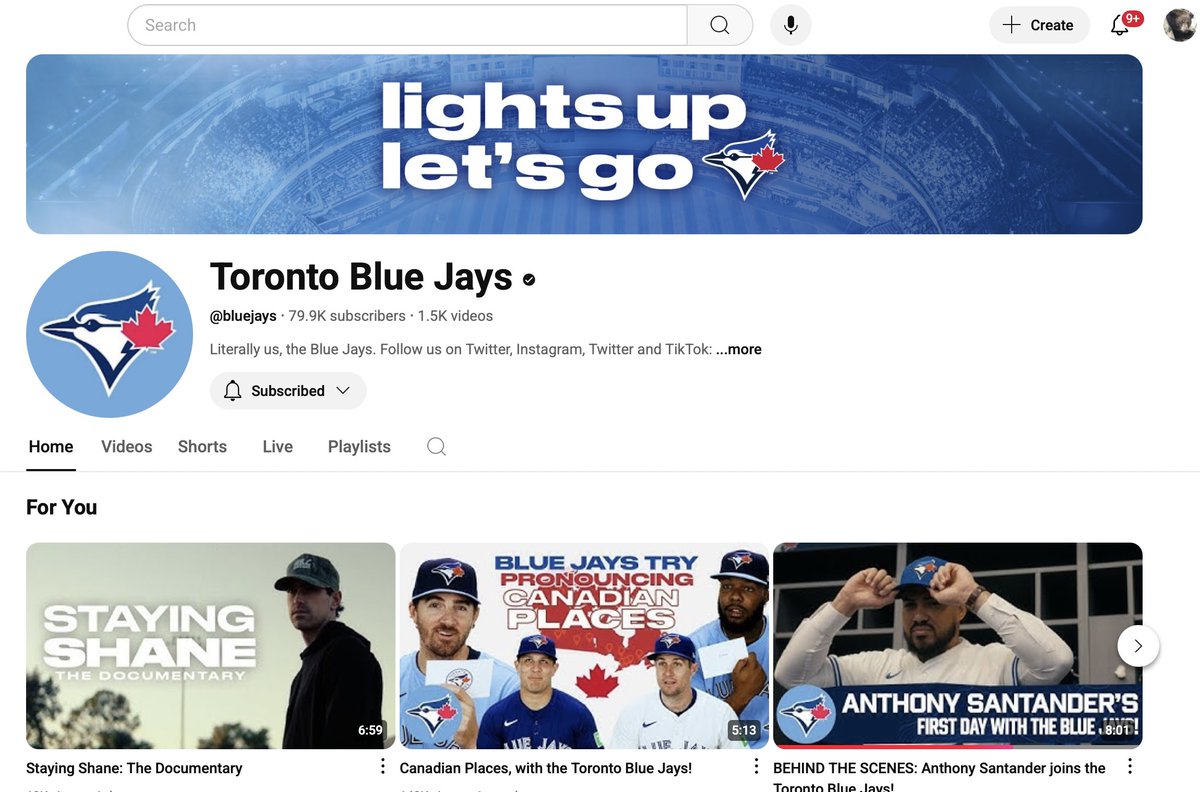This screenshot has height=792, width=1200.
Task: Switch to the Shorts tab
Action: click(x=202, y=447)
